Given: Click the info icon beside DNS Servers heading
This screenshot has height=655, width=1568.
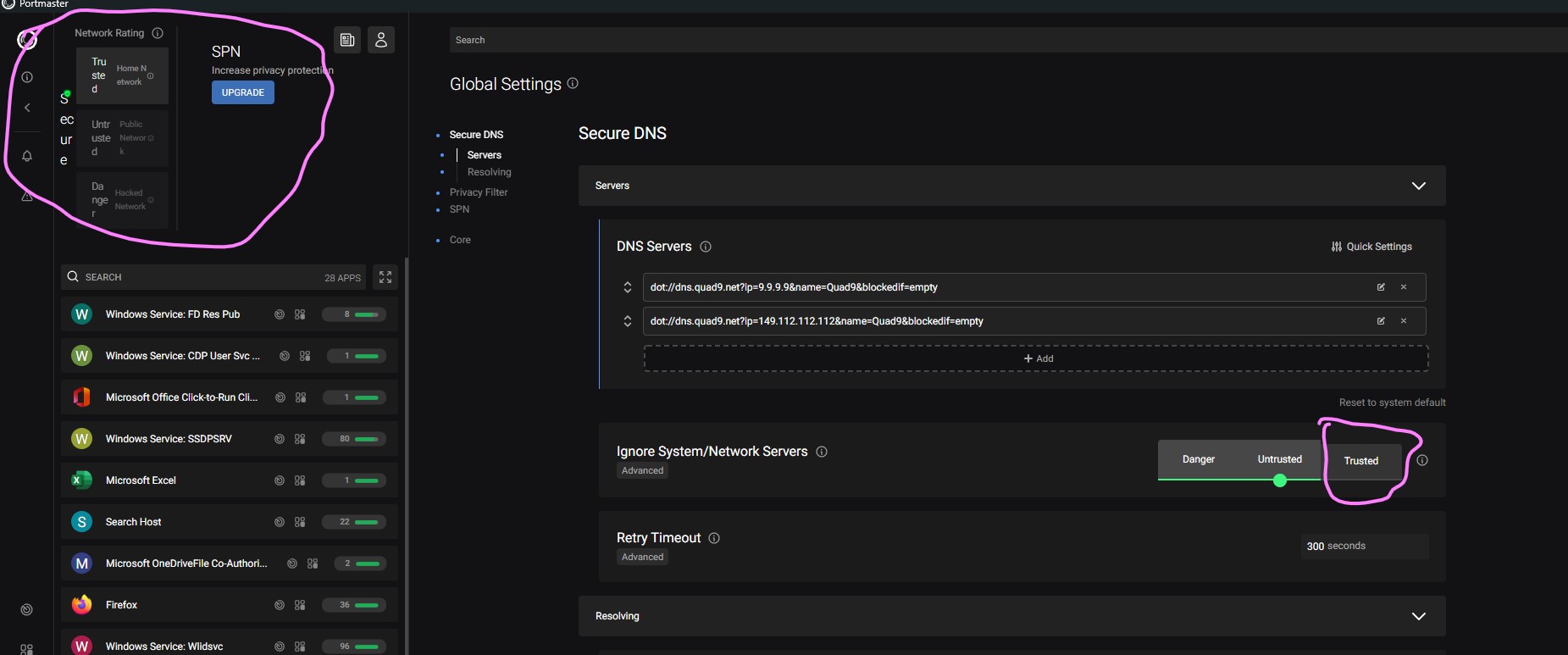Looking at the screenshot, I should click(706, 247).
